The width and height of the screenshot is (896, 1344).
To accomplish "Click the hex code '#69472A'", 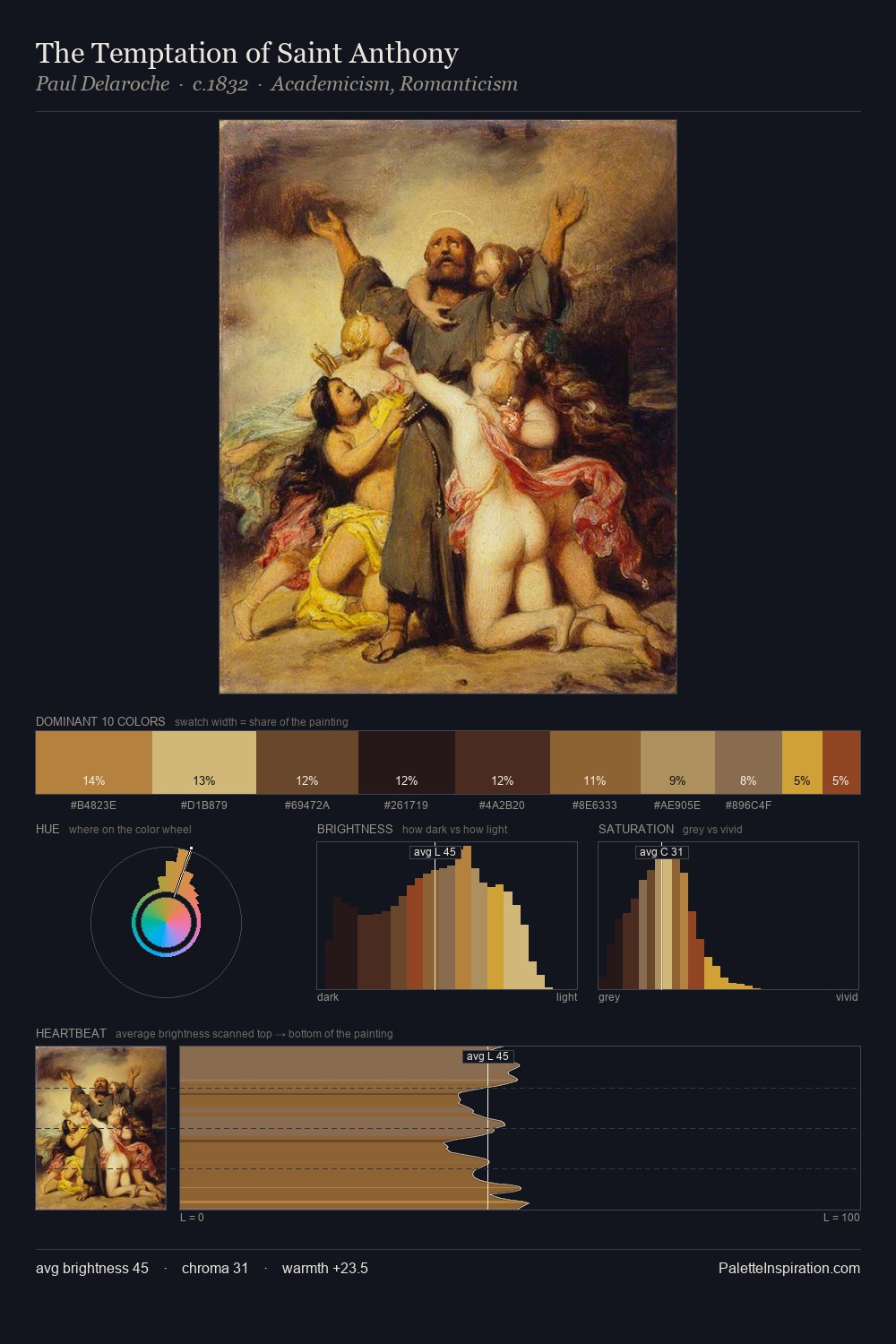I will [307, 805].
